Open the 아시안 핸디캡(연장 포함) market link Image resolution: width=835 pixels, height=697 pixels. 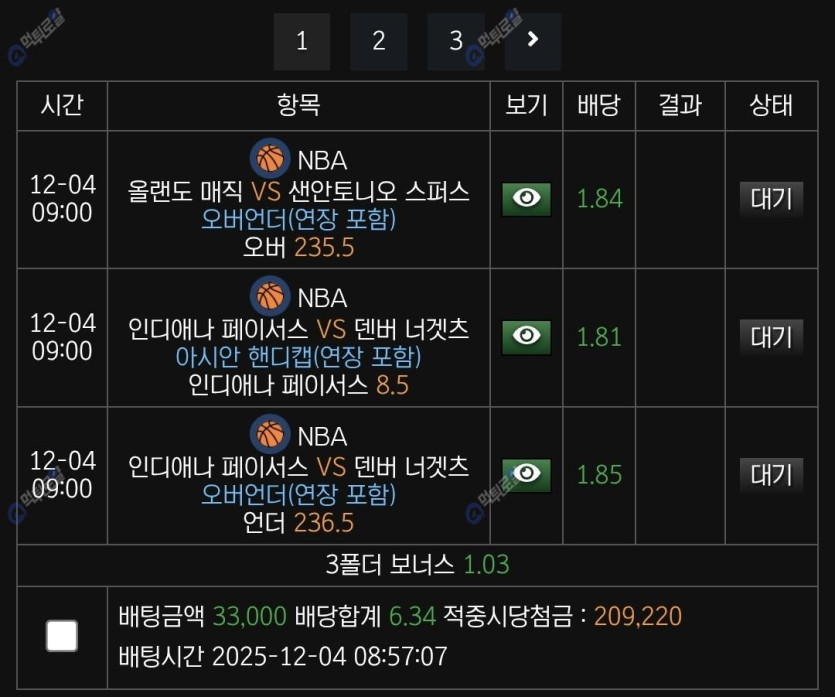pyautogui.click(x=299, y=357)
